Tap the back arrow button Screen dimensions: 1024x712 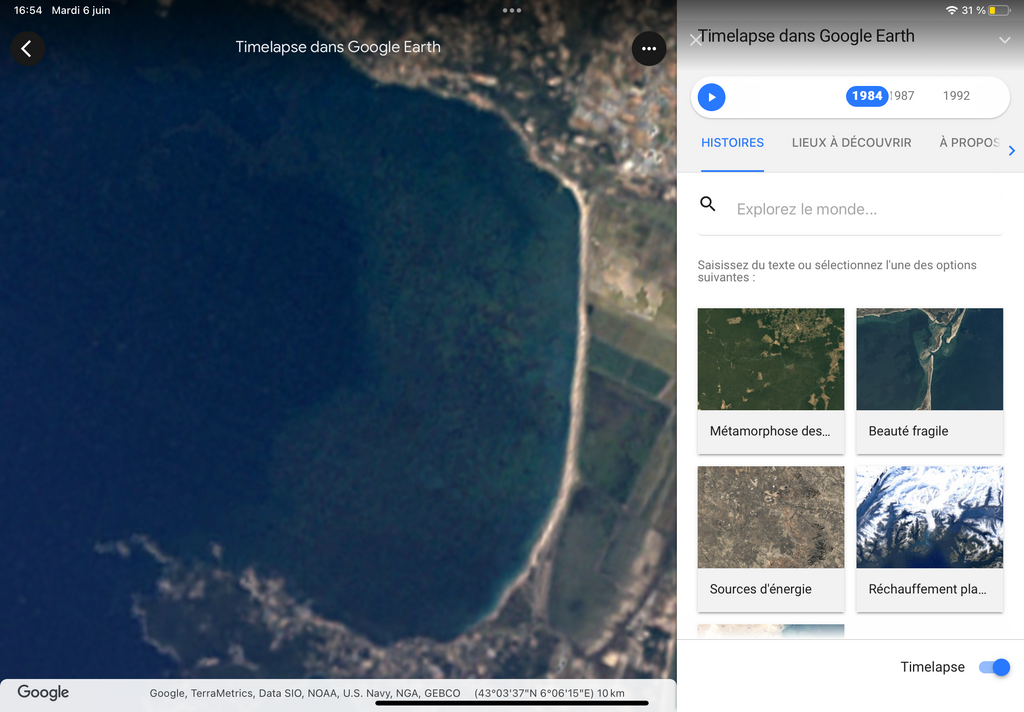click(x=27, y=48)
